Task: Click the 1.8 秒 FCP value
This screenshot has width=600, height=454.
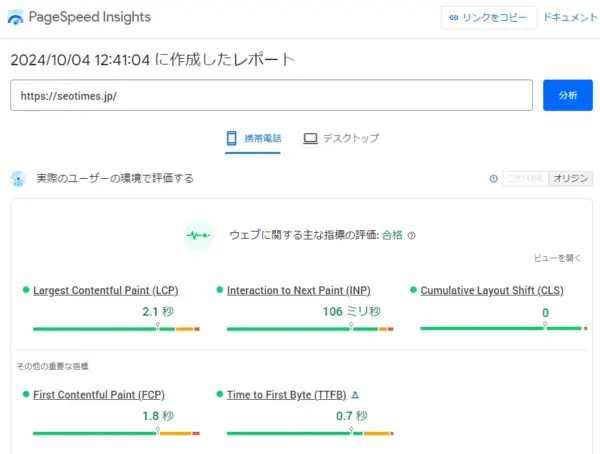Action: click(x=158, y=416)
